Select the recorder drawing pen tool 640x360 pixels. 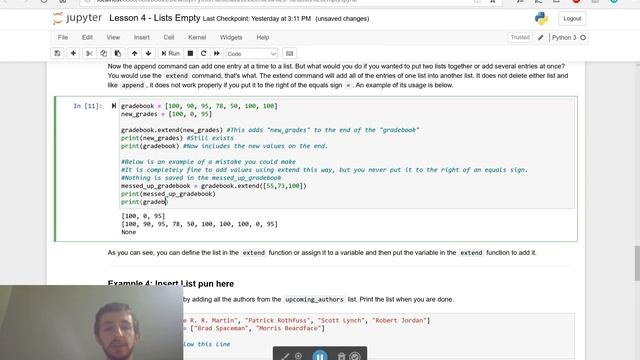[x=285, y=356]
